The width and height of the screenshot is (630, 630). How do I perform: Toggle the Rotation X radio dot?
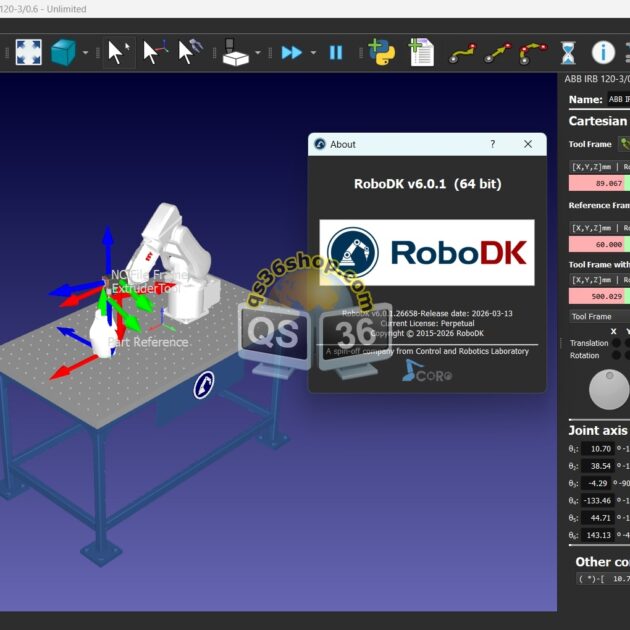click(613, 356)
